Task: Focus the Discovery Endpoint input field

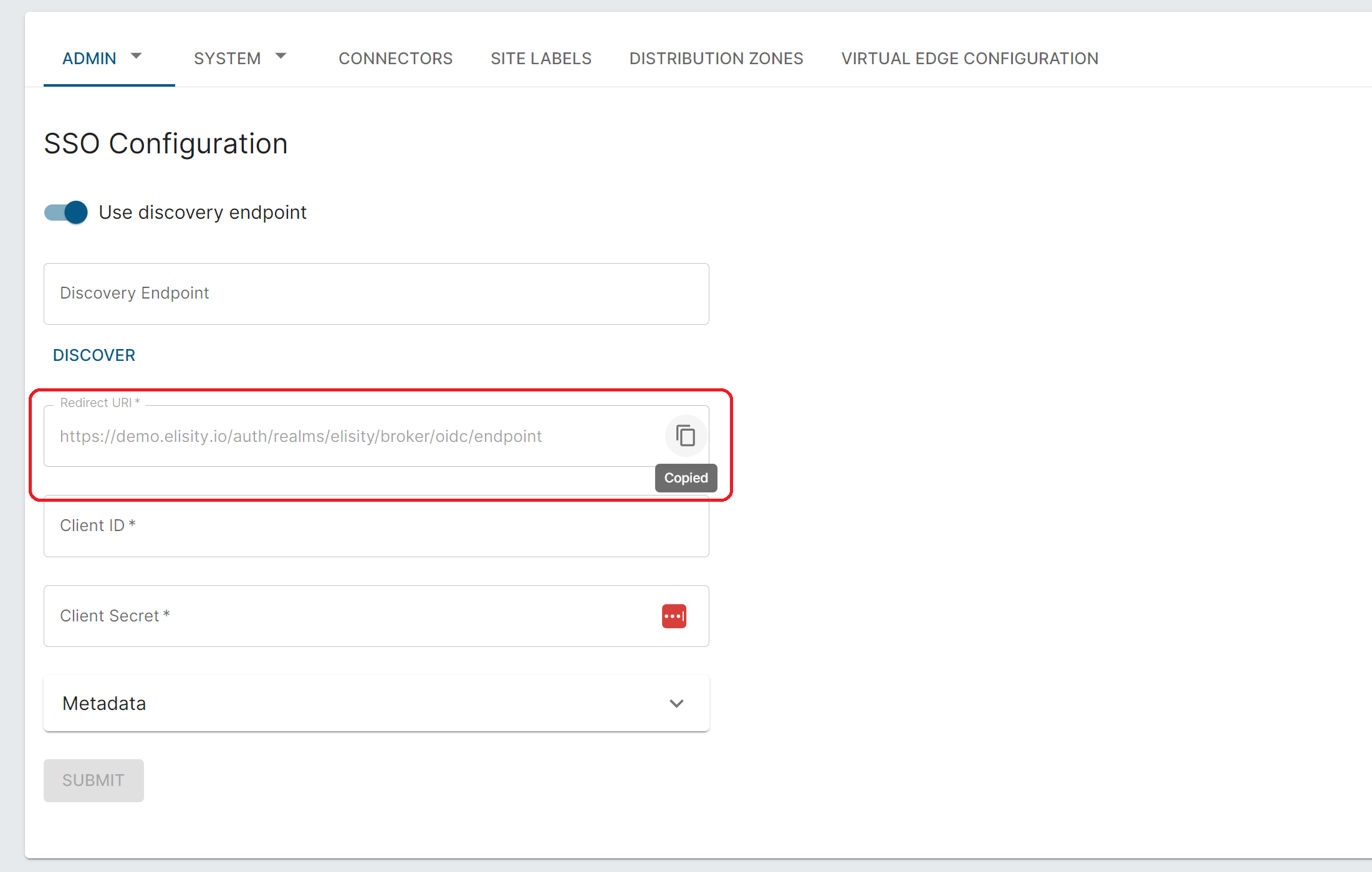Action: point(376,294)
